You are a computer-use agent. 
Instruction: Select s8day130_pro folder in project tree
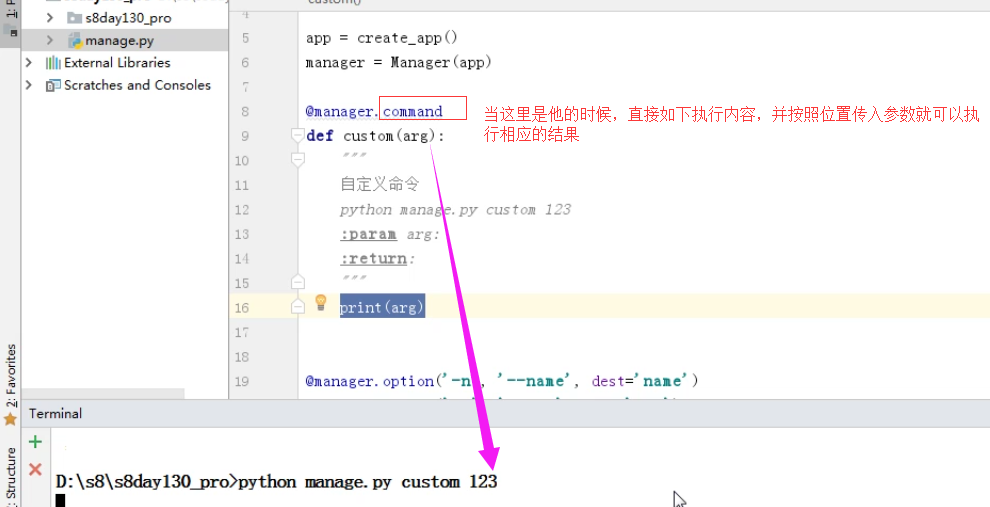coord(128,18)
